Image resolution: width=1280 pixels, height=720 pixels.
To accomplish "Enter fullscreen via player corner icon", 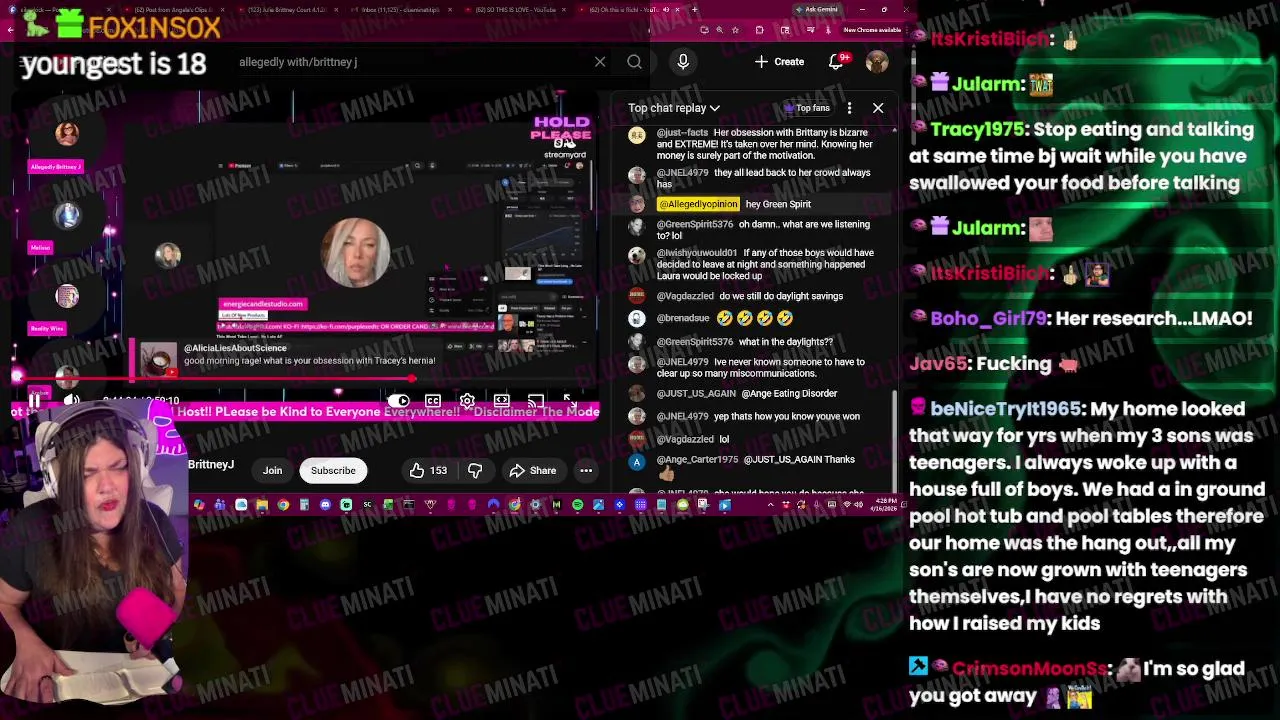I will (569, 401).
